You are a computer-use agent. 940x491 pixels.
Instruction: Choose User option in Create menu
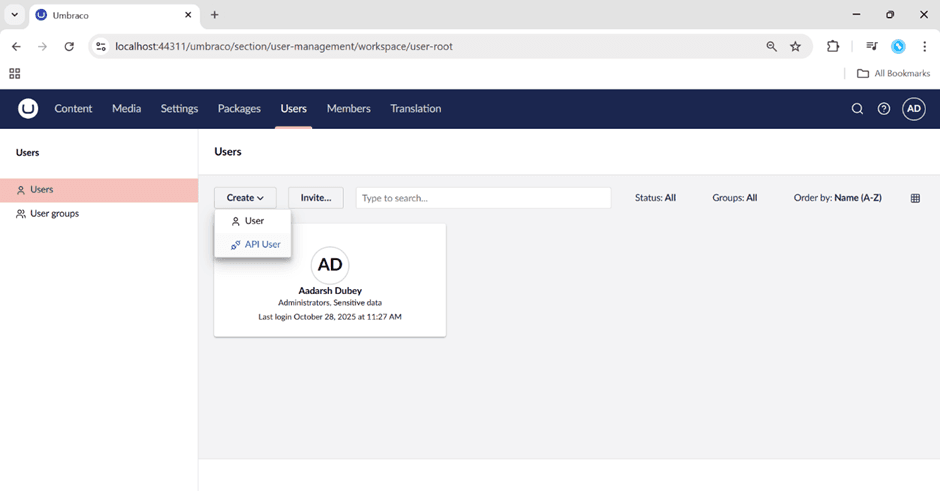click(x=253, y=221)
